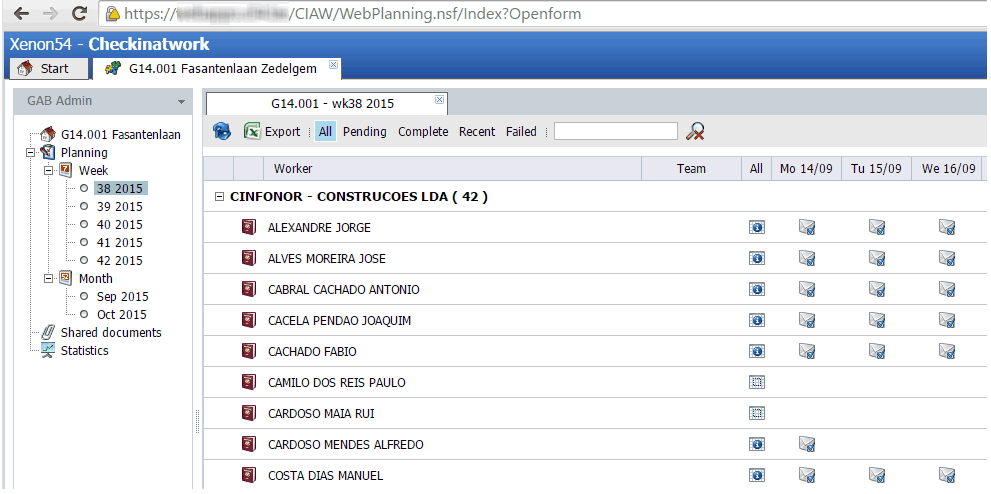Show Pending filter results
The image size is (991, 494).
click(364, 132)
